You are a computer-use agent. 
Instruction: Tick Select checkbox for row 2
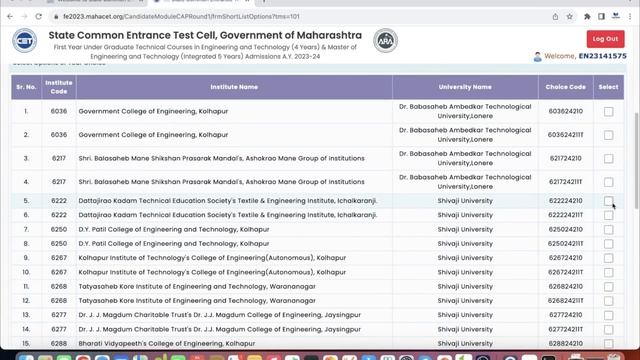[608, 135]
